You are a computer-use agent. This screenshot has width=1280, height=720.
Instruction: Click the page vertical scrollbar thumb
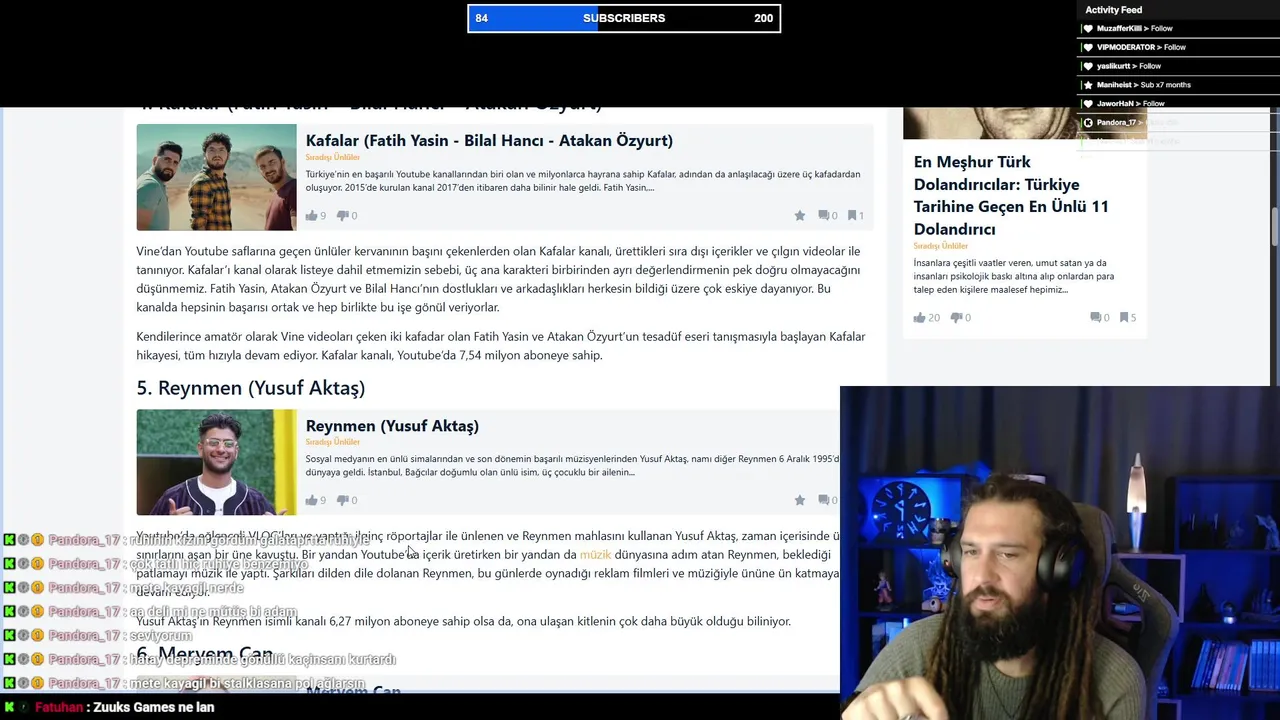[1275, 226]
